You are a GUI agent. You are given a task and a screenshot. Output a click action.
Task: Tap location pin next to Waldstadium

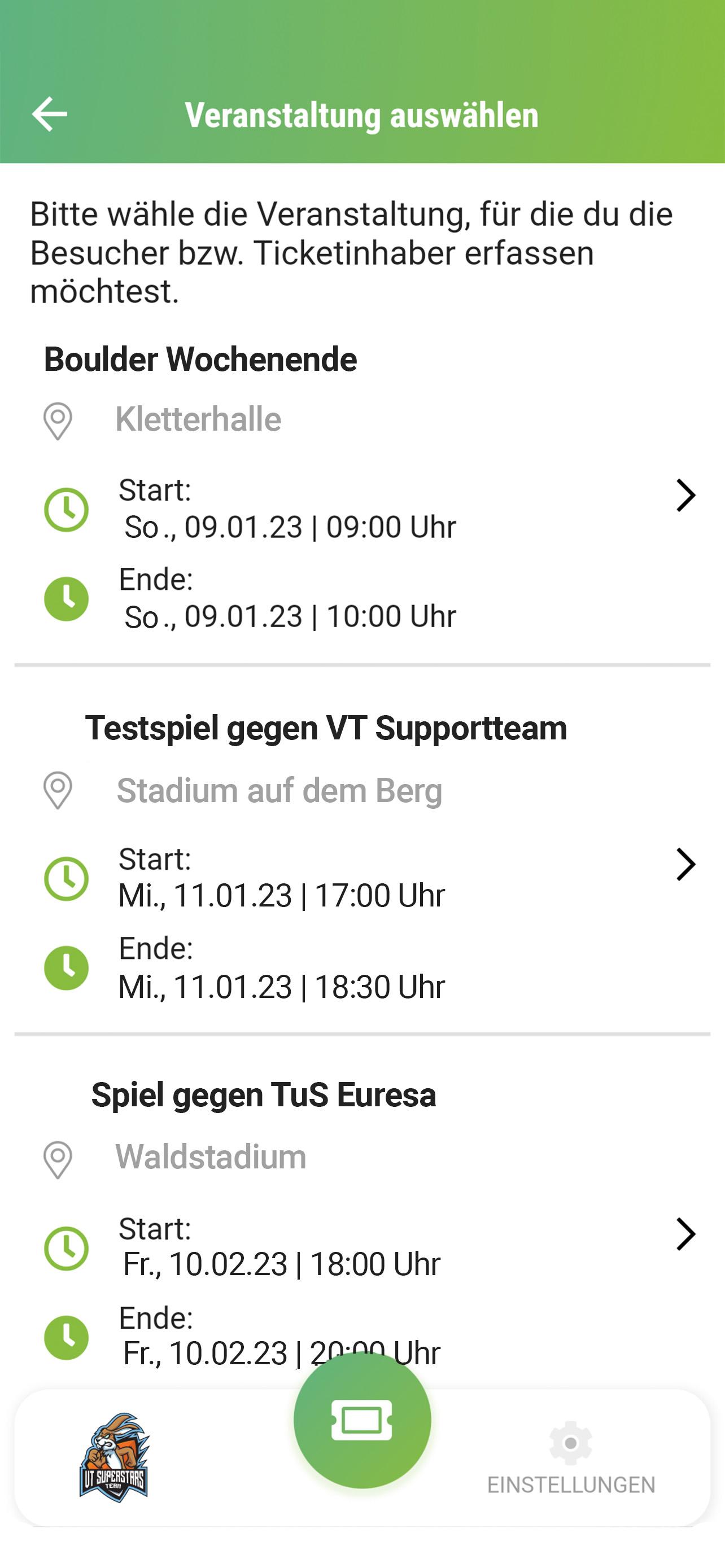click(58, 1159)
